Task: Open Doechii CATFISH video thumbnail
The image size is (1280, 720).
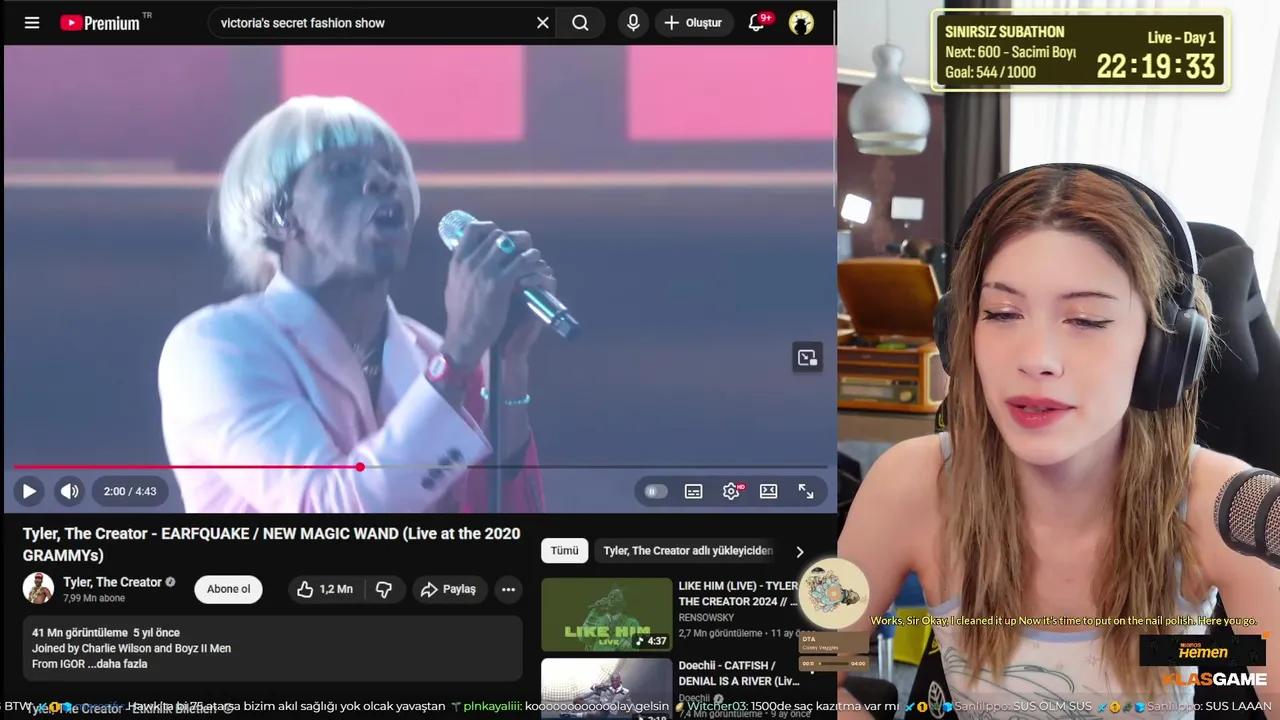Action: (x=607, y=688)
